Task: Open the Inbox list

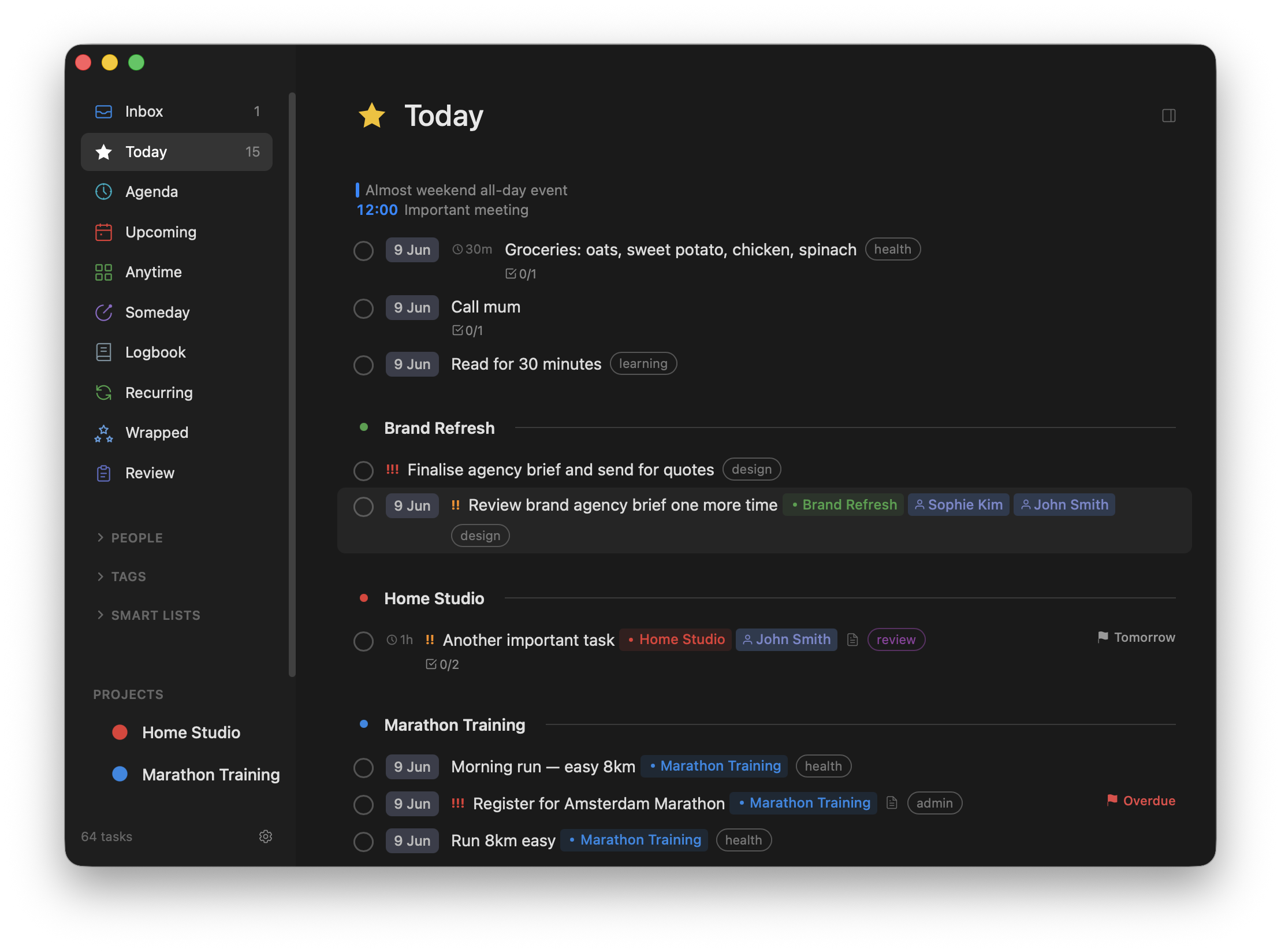Action: tap(177, 111)
